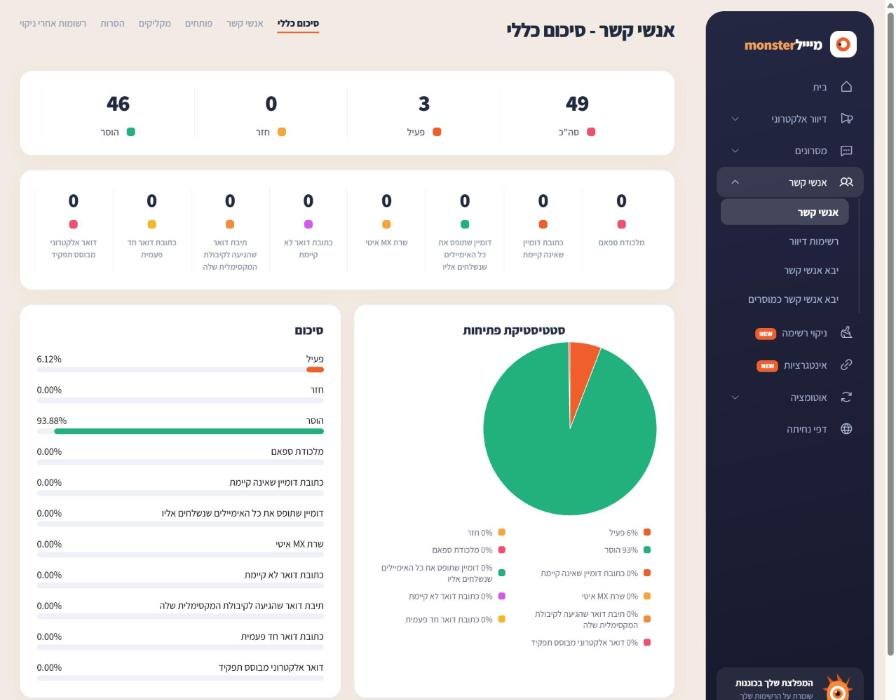This screenshot has height=700, width=896.
Task: Click the yellow dot beside חזר stat
Action: click(x=281, y=132)
